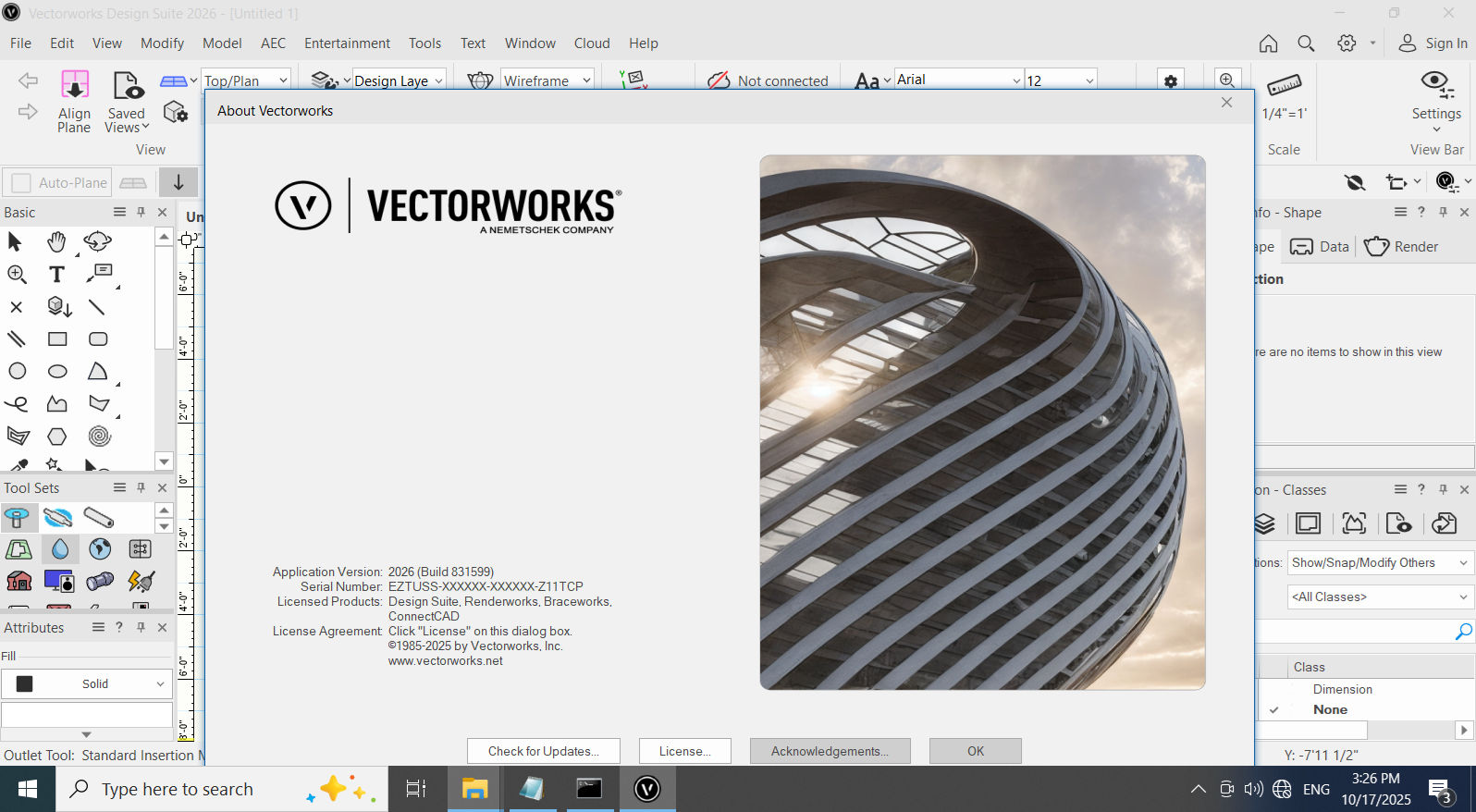Open the Arial font dropdown

(x=959, y=80)
